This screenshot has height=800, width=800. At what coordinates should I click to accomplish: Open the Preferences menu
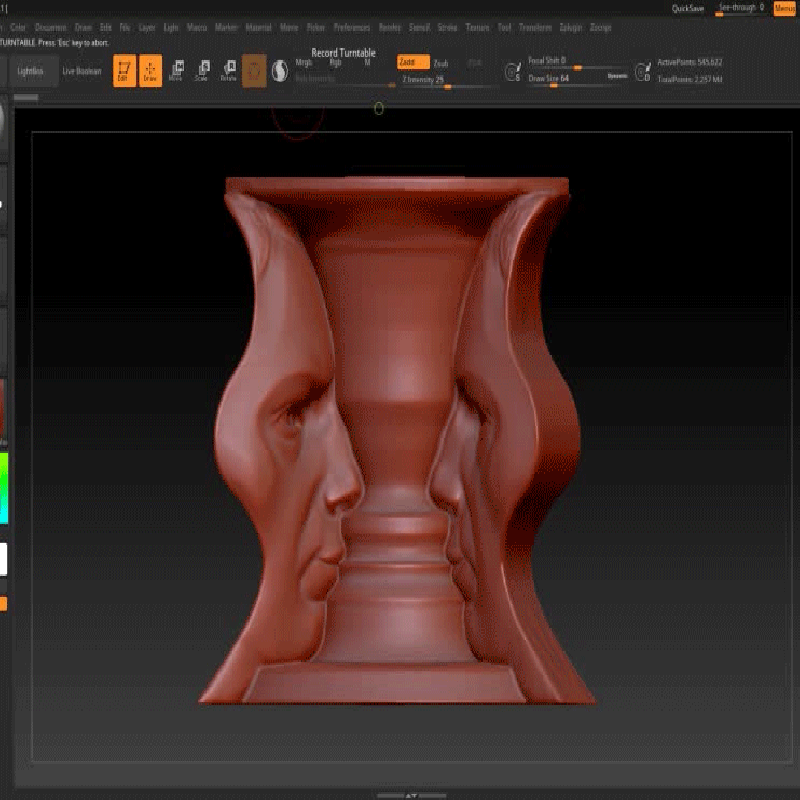352,27
